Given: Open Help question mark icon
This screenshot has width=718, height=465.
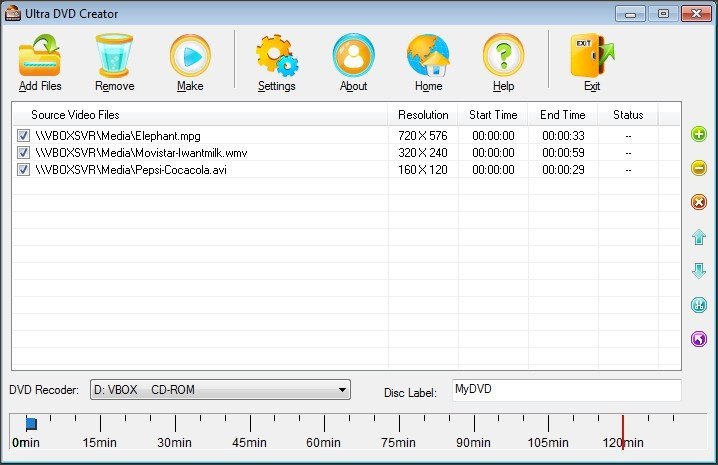Looking at the screenshot, I should click(x=503, y=55).
